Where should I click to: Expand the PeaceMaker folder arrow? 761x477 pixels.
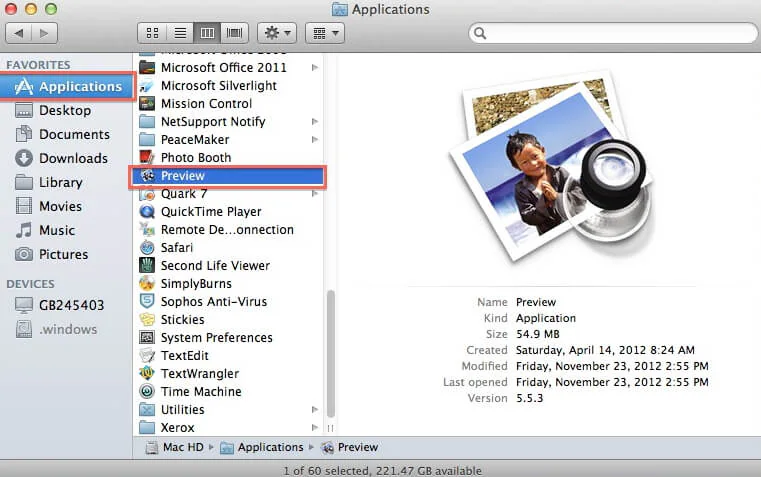[315, 139]
